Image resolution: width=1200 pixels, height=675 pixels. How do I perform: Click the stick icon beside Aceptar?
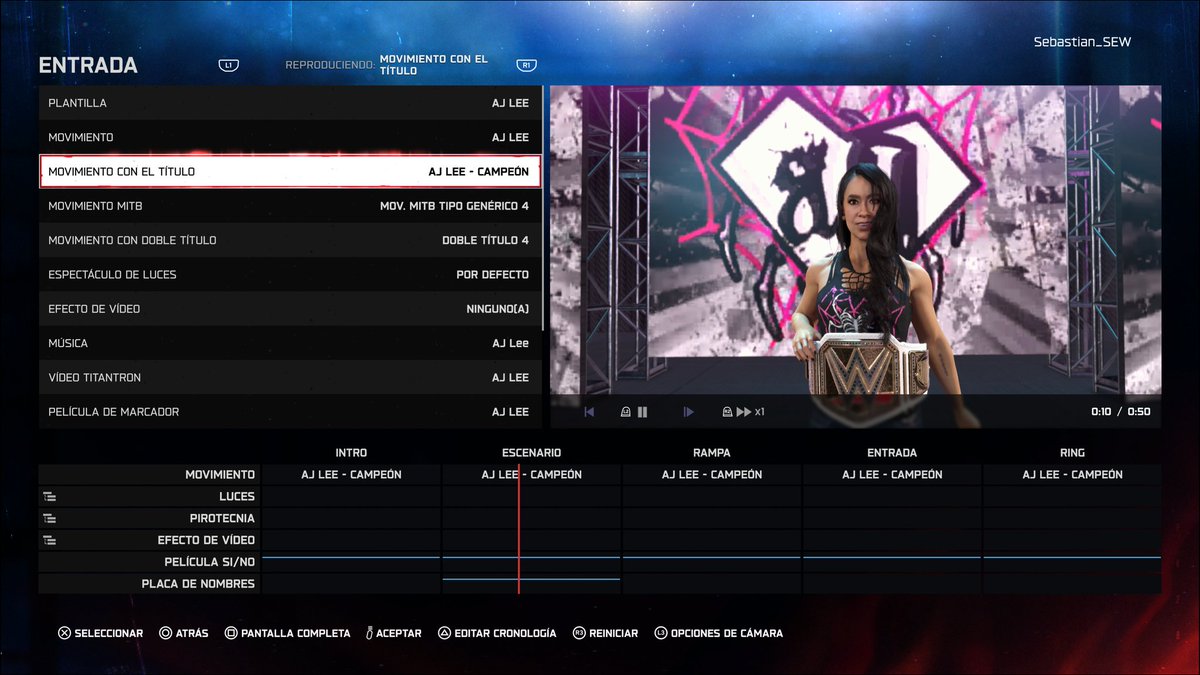(x=369, y=633)
